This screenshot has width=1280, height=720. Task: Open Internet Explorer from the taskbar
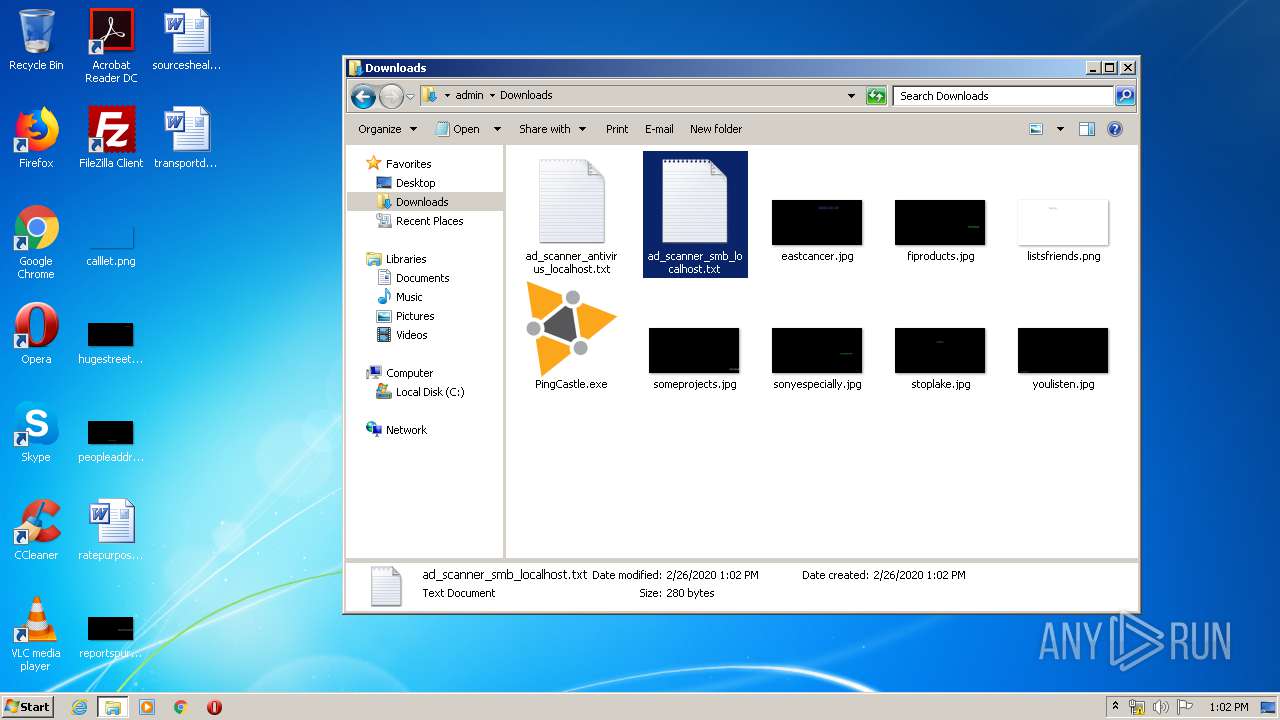point(80,707)
